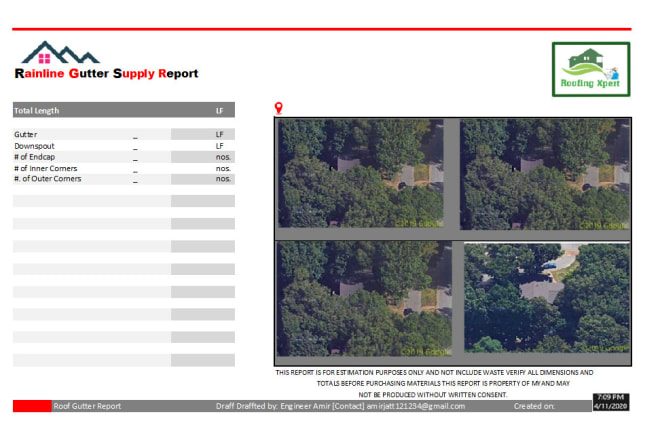
Task: Select the bottom-right aerial photo with driveway
Action: (547, 297)
